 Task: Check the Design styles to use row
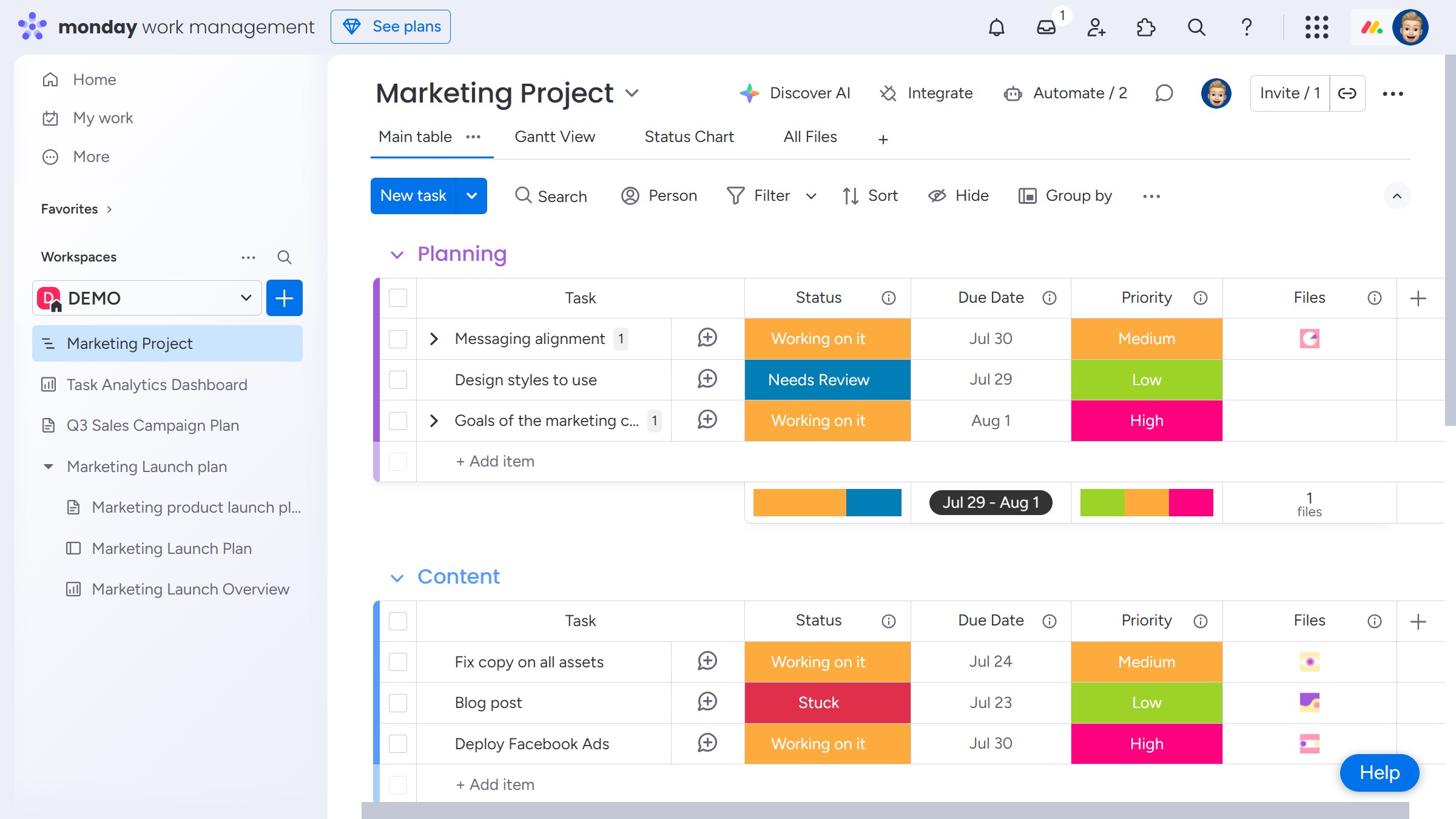coord(398,380)
